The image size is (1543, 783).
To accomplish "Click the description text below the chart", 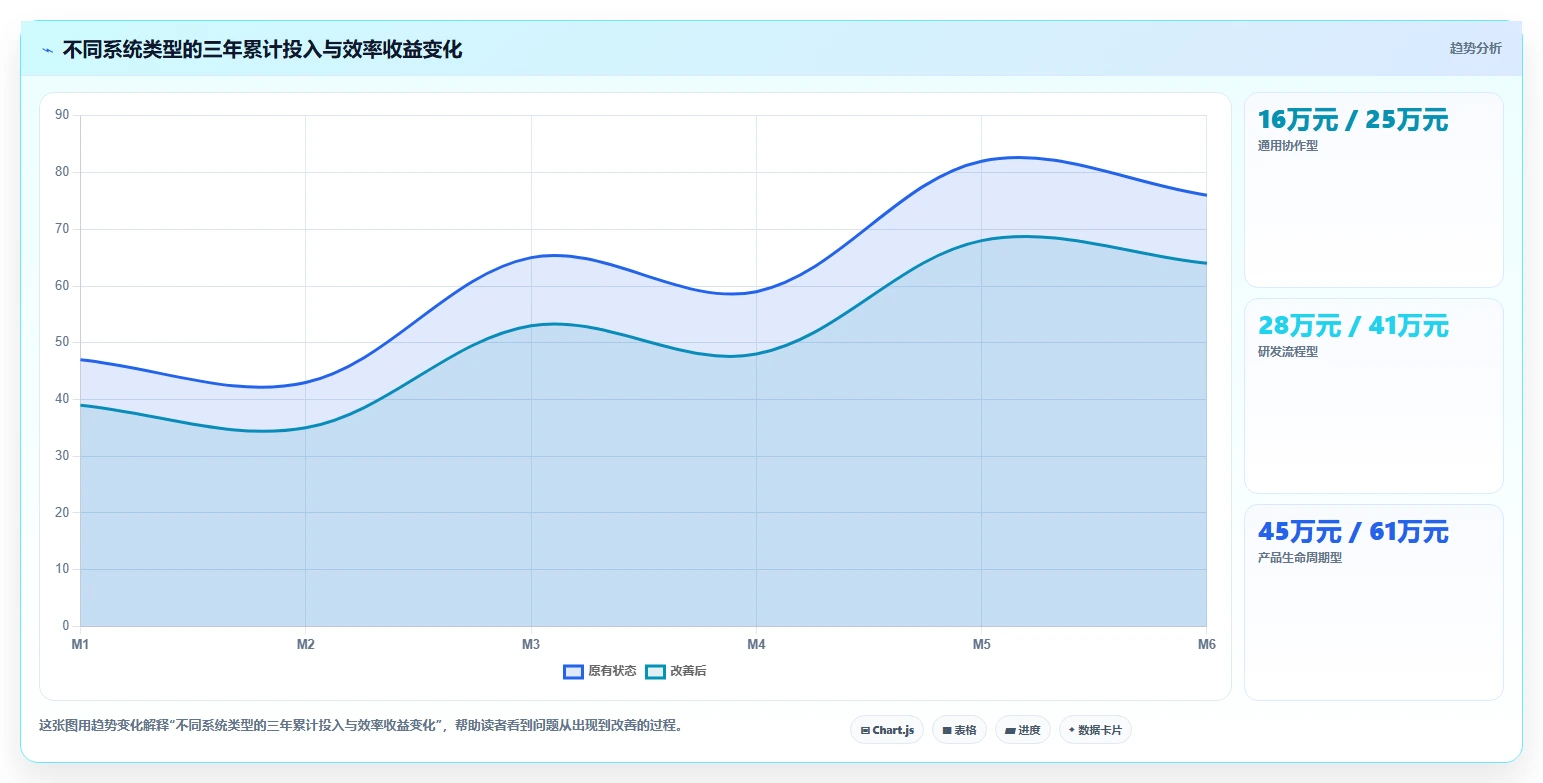I will 363,726.
